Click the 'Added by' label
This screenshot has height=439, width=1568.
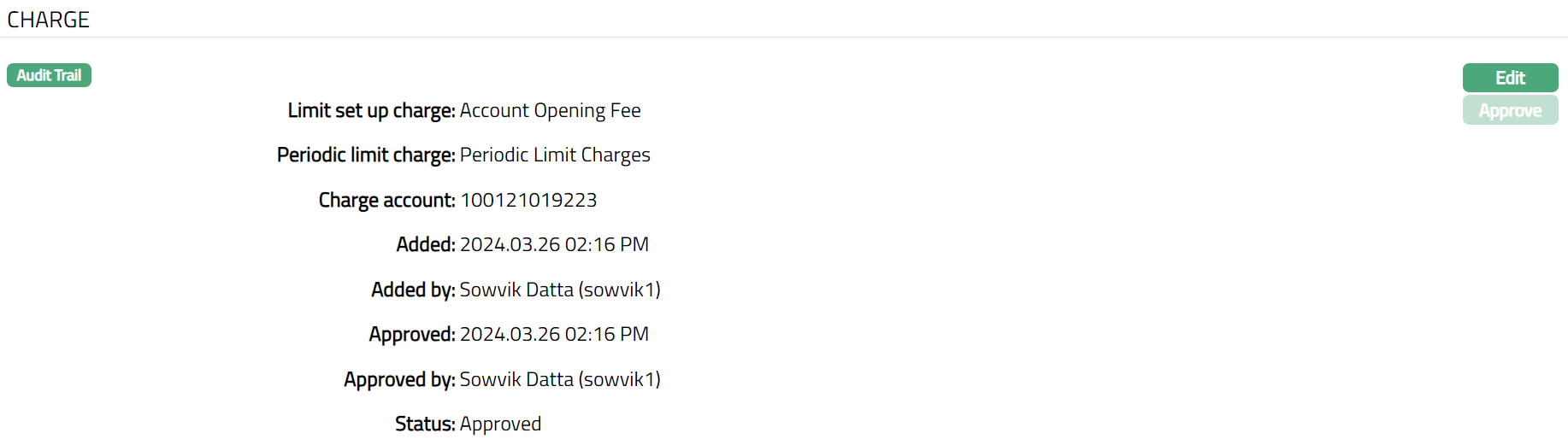click(x=413, y=290)
